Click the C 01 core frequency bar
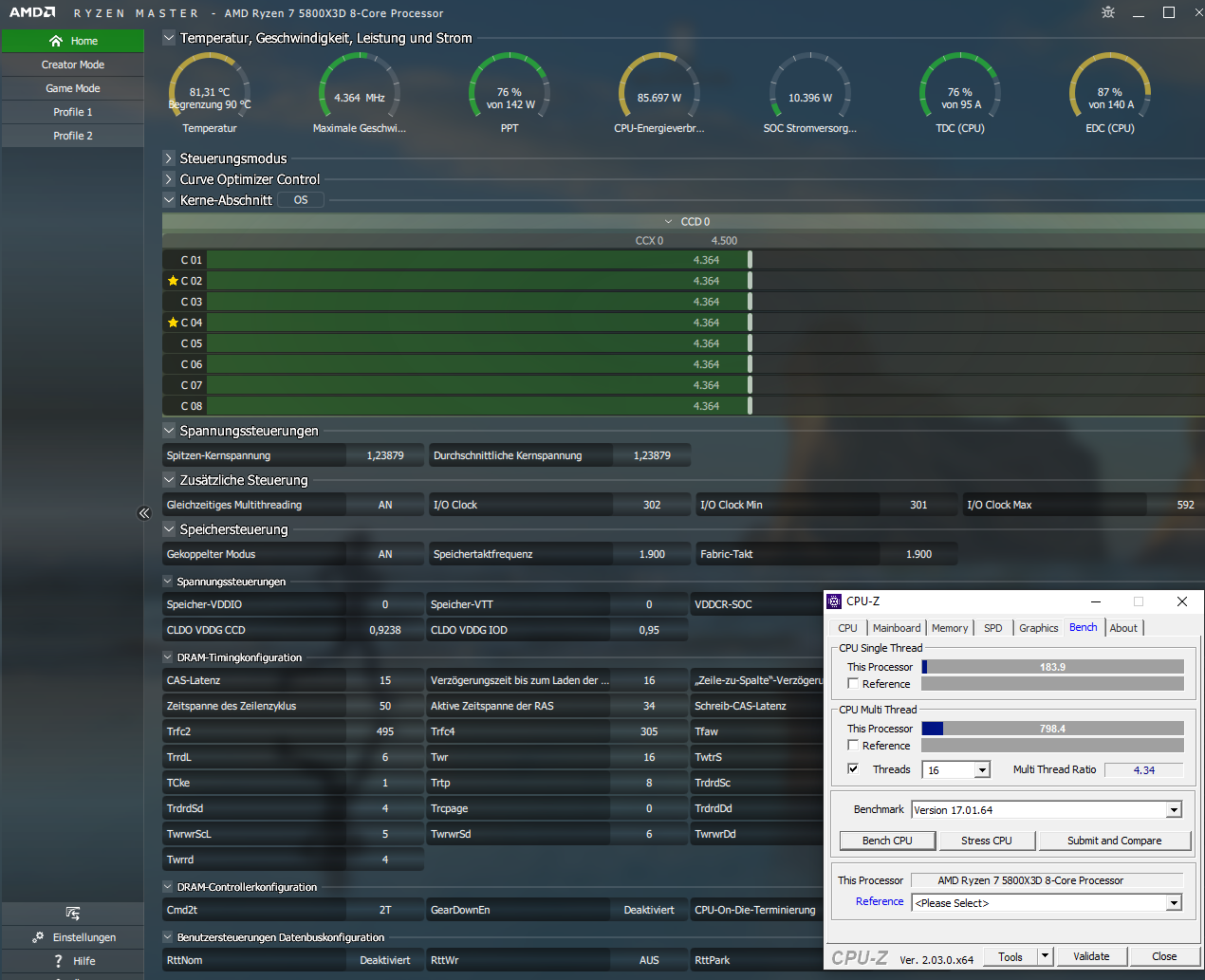Viewport: 1205px width, 980px height. click(x=478, y=260)
